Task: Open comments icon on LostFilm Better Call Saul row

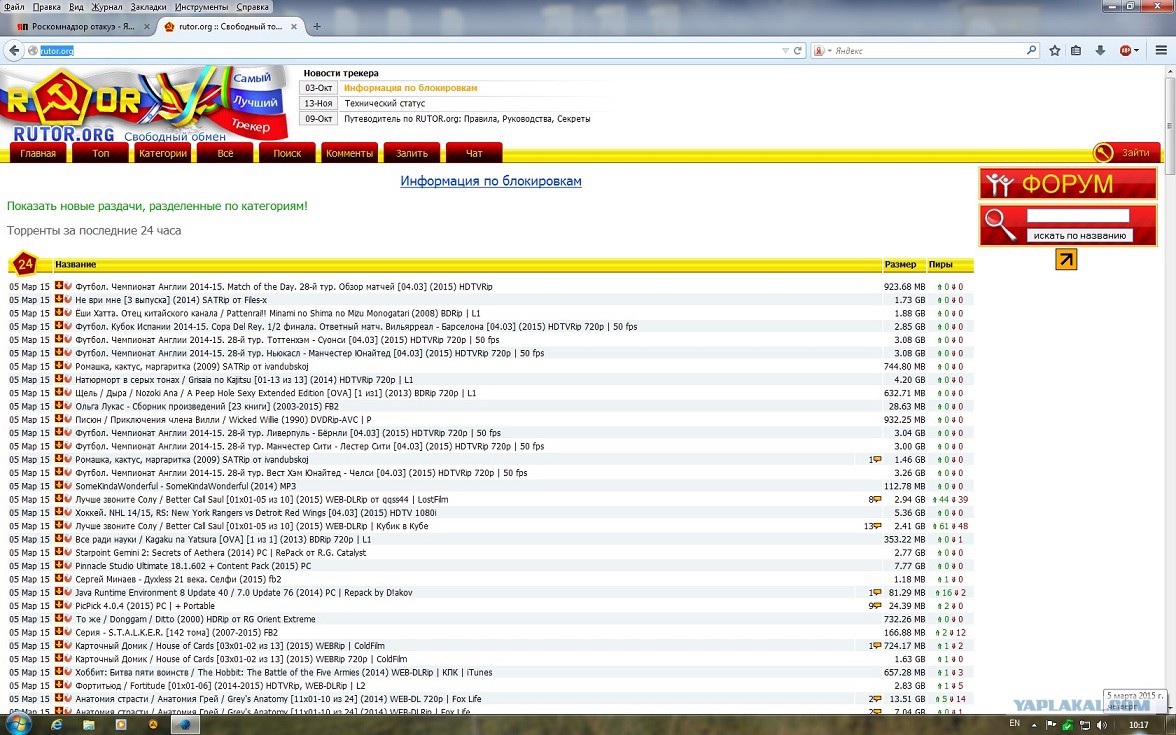Action: [x=876, y=500]
